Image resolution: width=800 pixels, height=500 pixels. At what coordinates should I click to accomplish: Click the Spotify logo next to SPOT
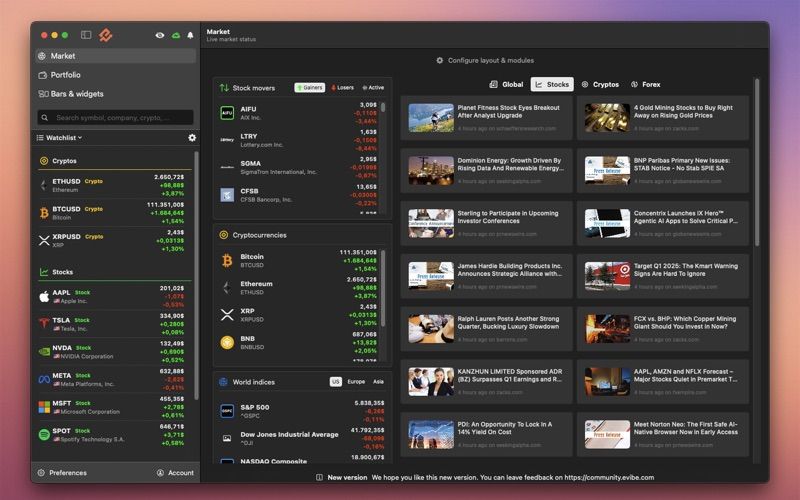(x=44, y=434)
